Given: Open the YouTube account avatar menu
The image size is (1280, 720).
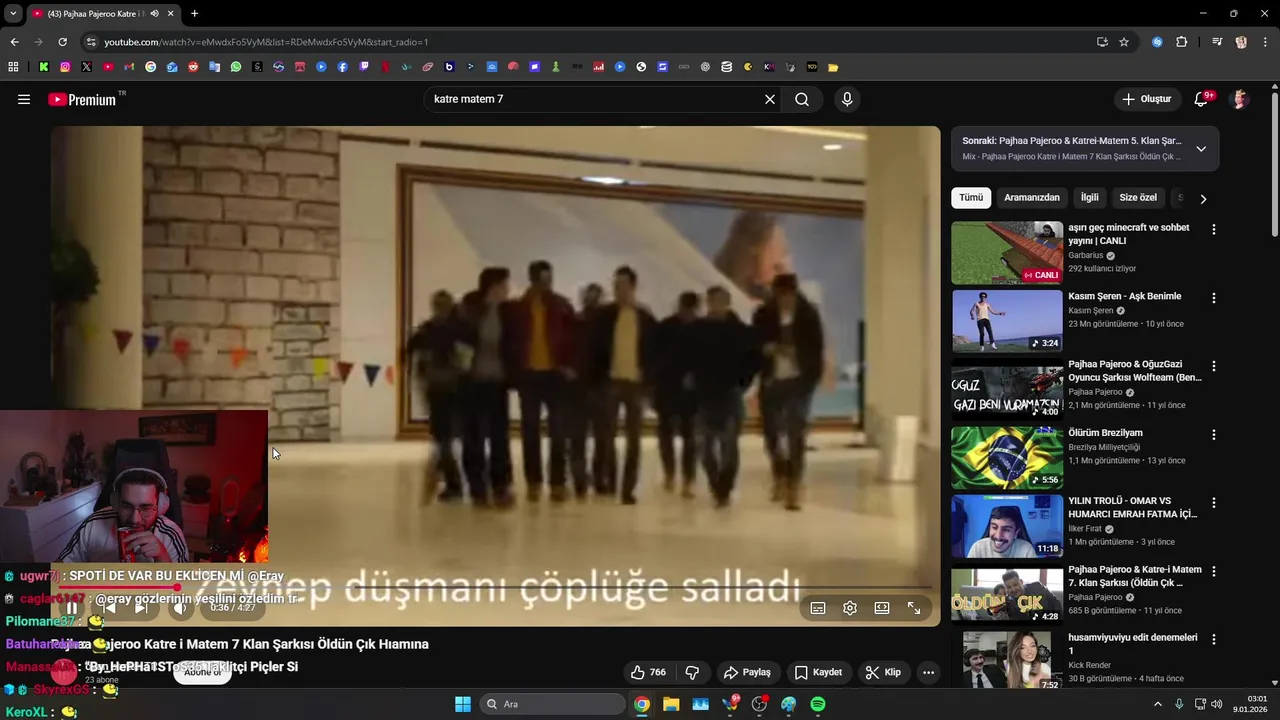Looking at the screenshot, I should coord(1240,99).
